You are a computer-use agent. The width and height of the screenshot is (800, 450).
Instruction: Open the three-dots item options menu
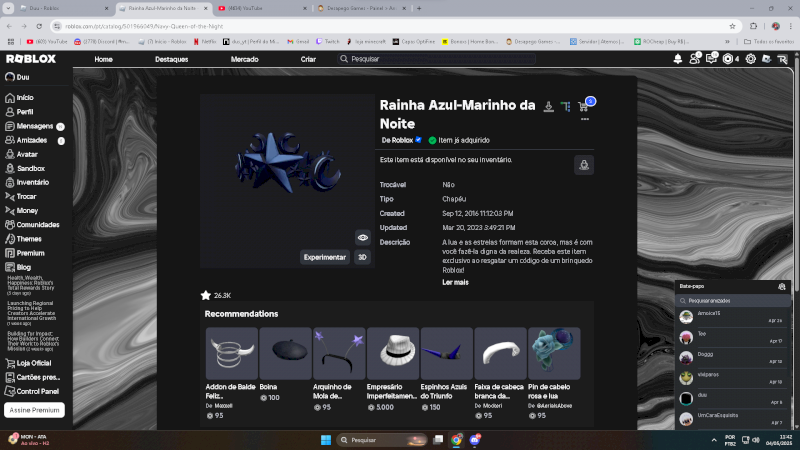585,119
